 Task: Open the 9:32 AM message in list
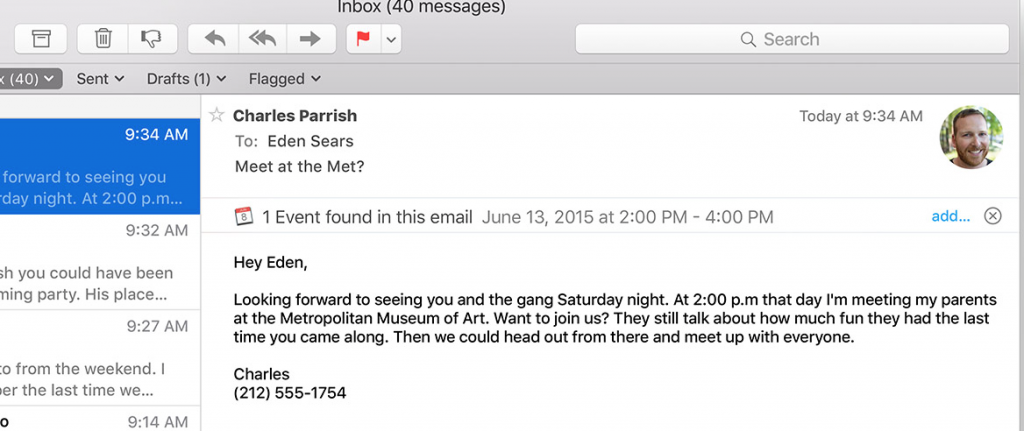[100, 262]
